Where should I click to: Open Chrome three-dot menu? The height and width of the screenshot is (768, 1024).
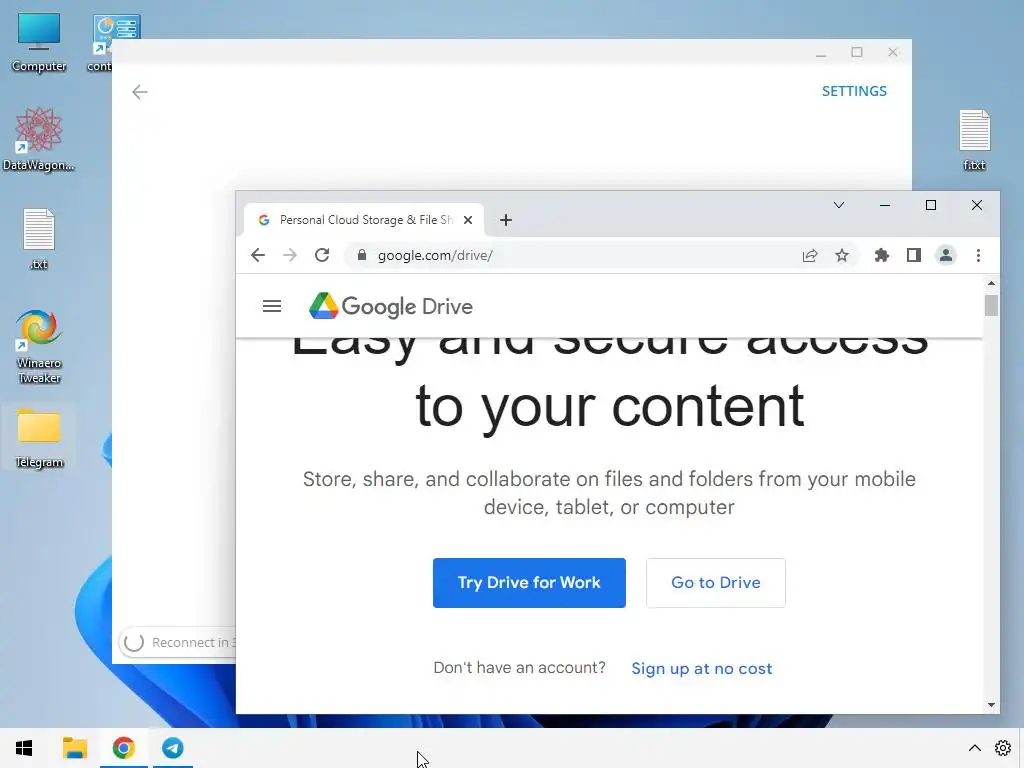click(x=978, y=255)
